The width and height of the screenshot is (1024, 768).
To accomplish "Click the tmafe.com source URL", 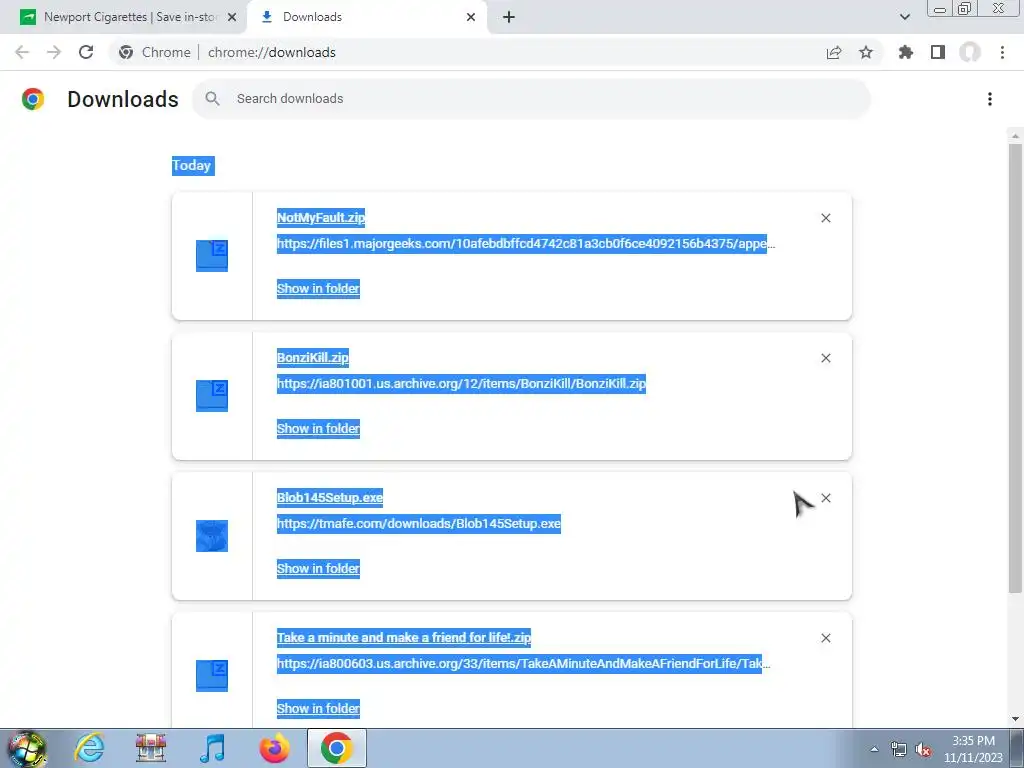I will point(419,524).
